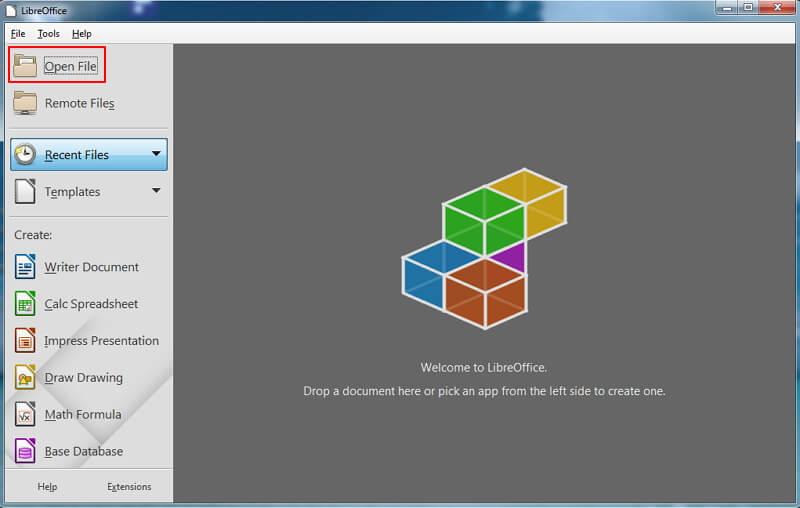Image resolution: width=800 pixels, height=508 pixels.
Task: Create a new Writer Document
Action: 91,267
